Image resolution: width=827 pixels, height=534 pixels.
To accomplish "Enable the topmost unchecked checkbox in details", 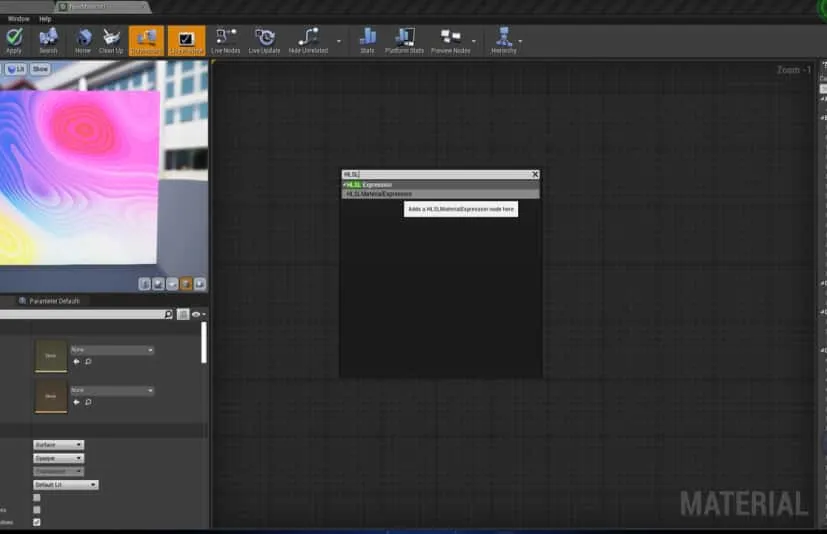I will point(37,497).
